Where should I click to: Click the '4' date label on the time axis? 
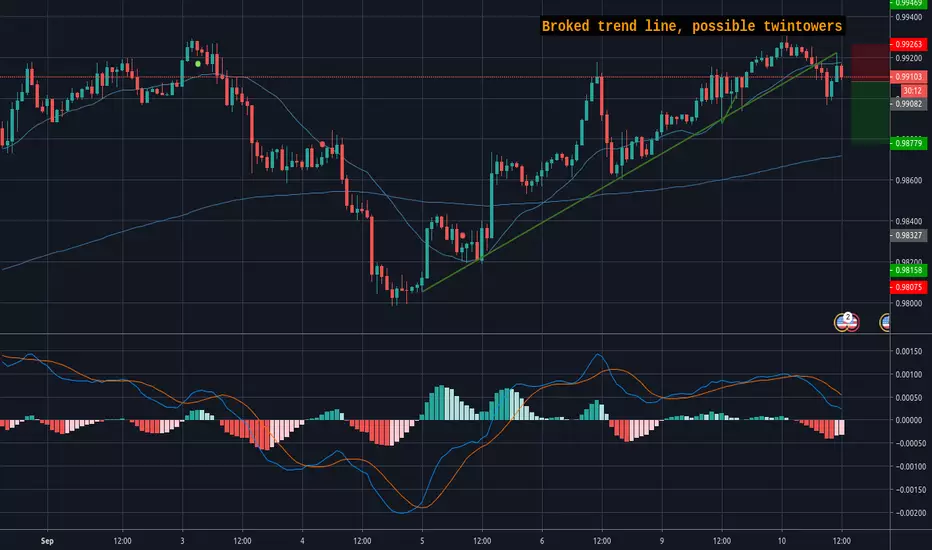coord(303,541)
